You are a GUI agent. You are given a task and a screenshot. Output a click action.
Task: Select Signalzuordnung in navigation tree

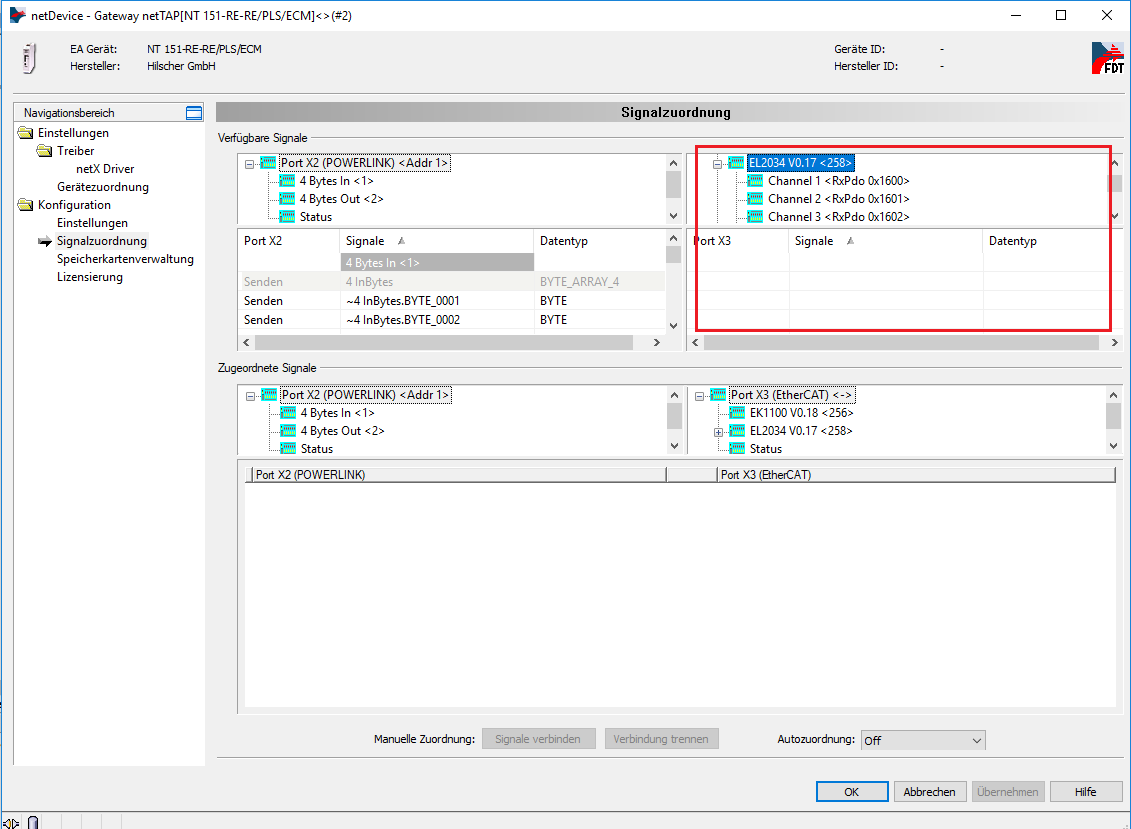[102, 241]
